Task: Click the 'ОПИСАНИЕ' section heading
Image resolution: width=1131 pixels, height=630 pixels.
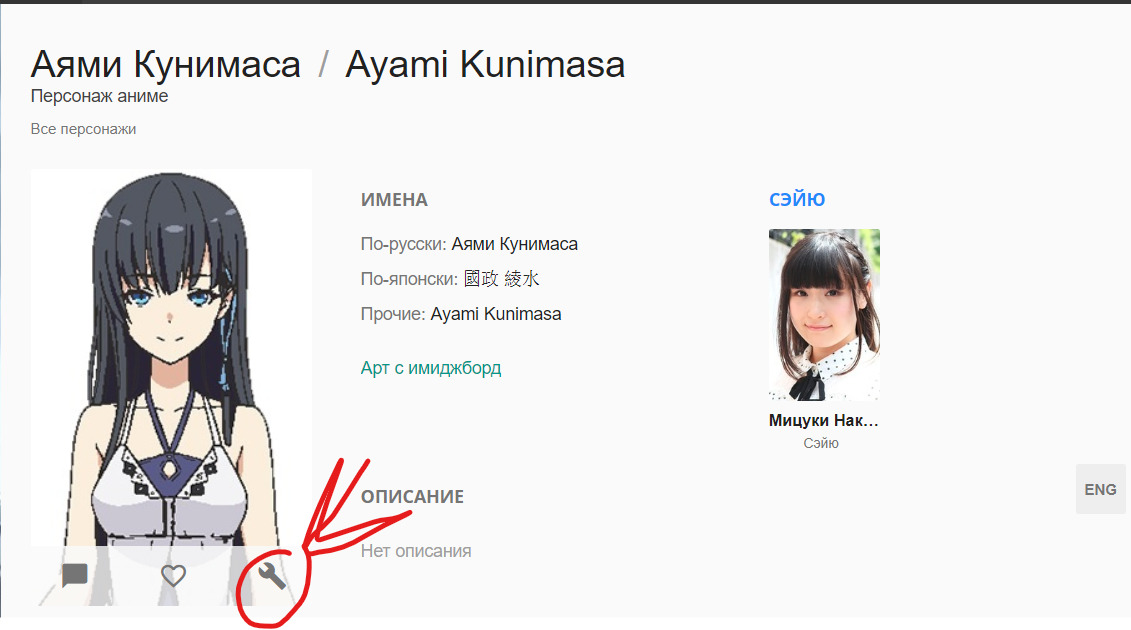Action: (412, 497)
